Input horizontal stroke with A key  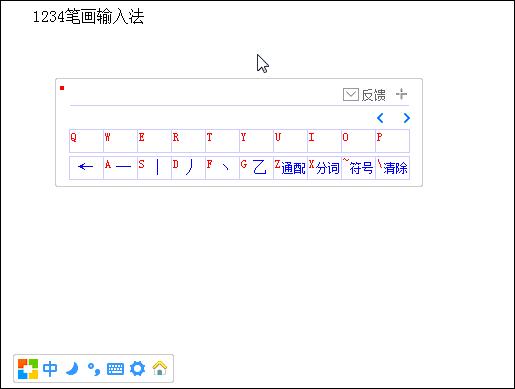coord(120,168)
